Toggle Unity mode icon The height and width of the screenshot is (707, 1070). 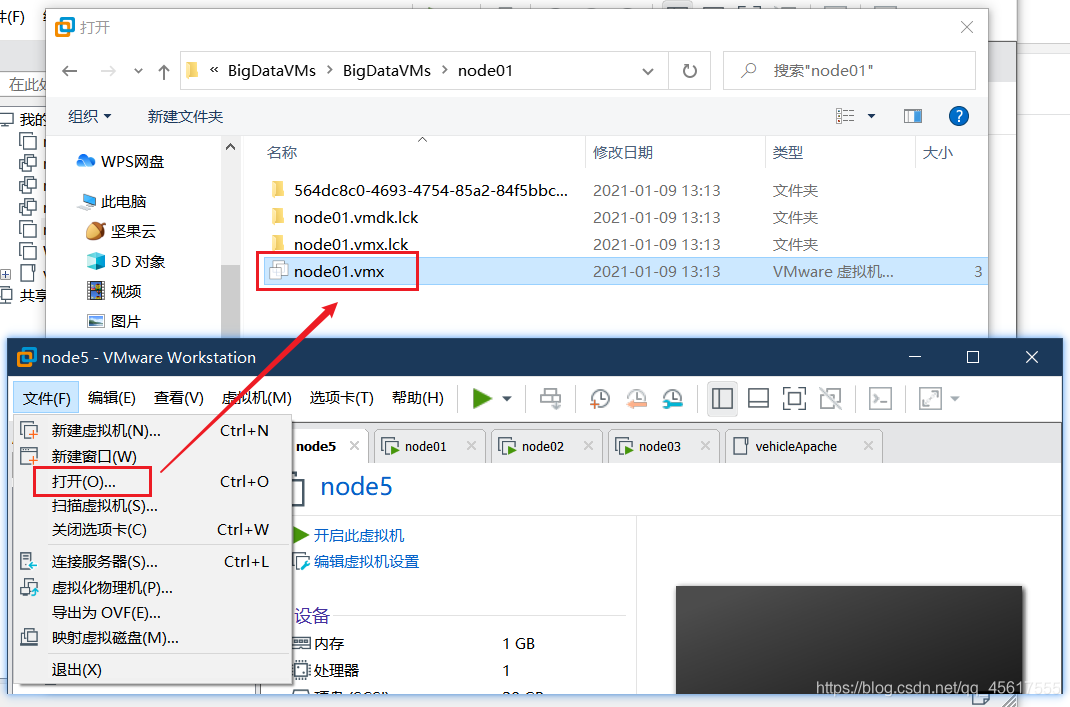pos(830,399)
